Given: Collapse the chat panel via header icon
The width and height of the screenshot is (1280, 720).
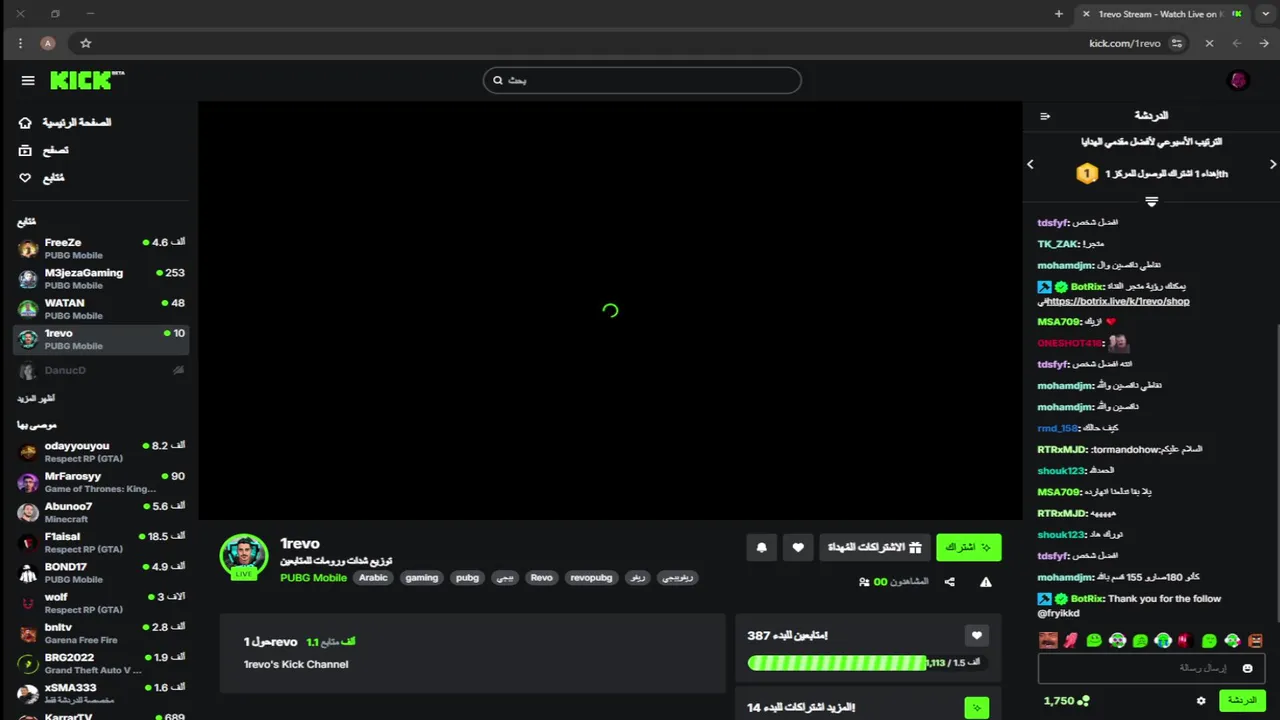Looking at the screenshot, I should [x=1045, y=116].
